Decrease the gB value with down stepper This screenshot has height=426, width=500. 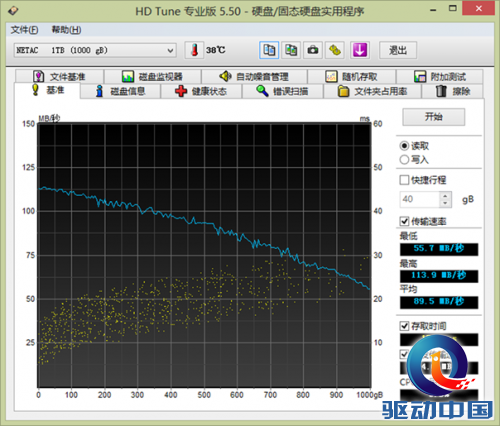[x=445, y=203]
